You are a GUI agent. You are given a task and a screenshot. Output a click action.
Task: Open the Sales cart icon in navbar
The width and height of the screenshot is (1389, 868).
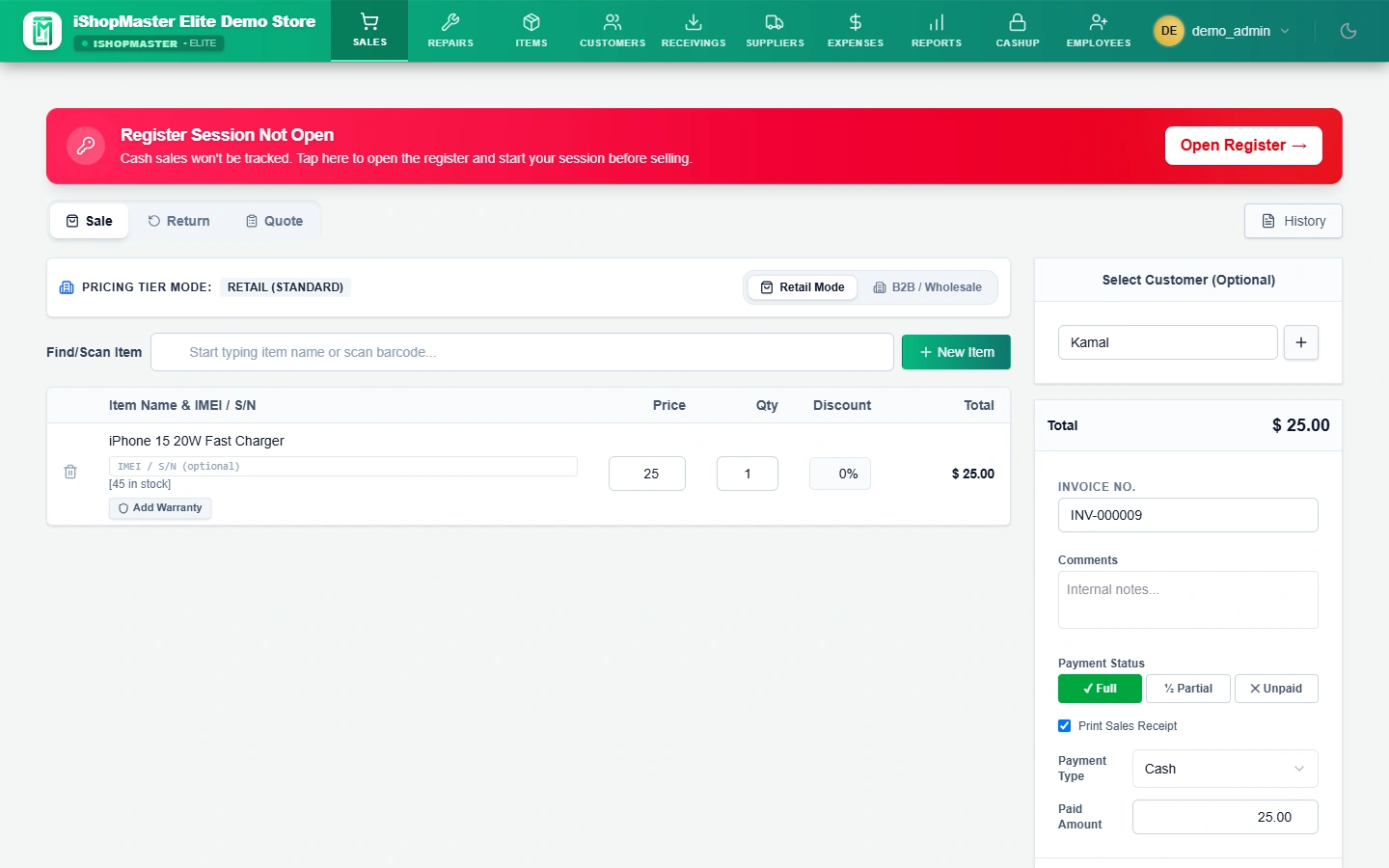[369, 22]
